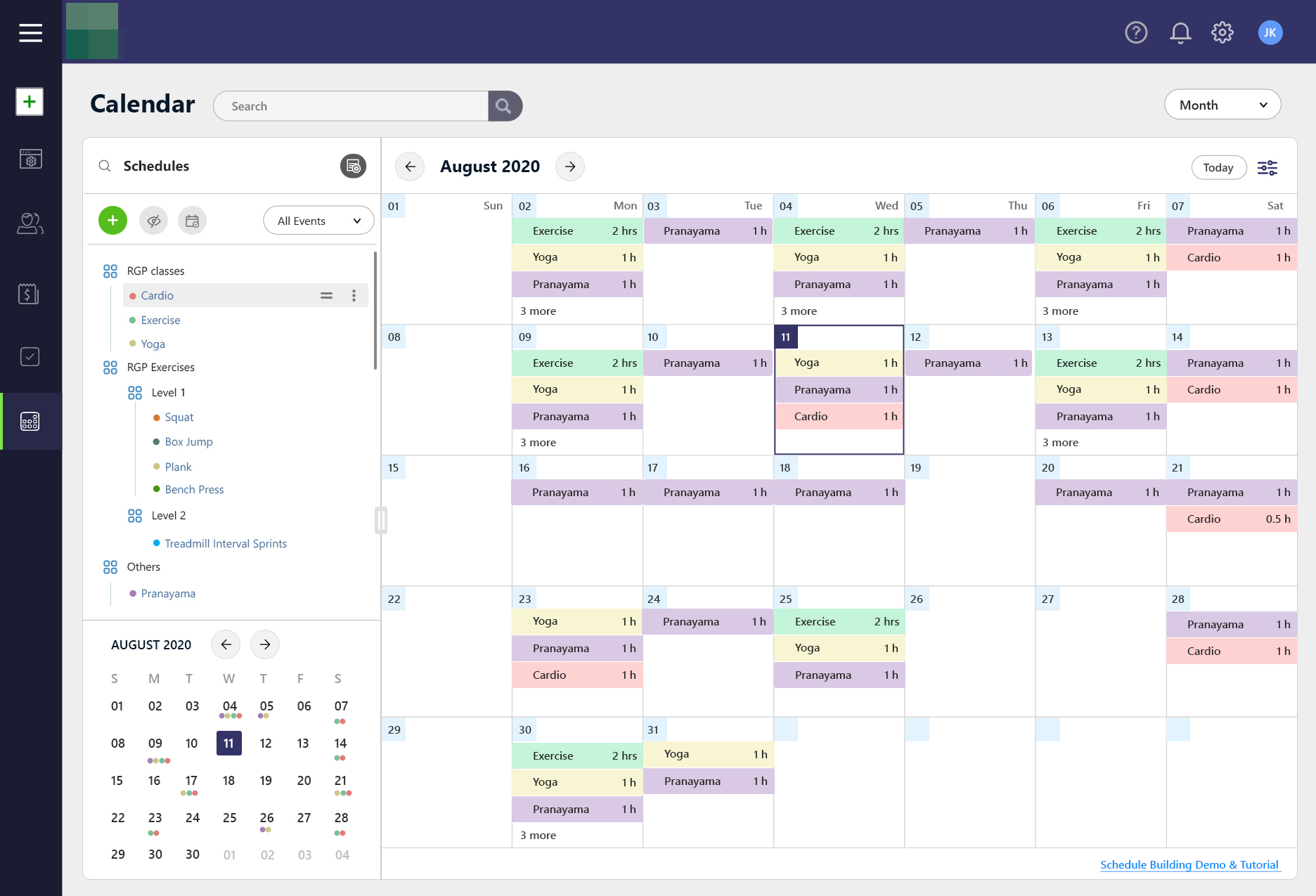
Task: Open the clients sidebar icon
Action: [30, 223]
